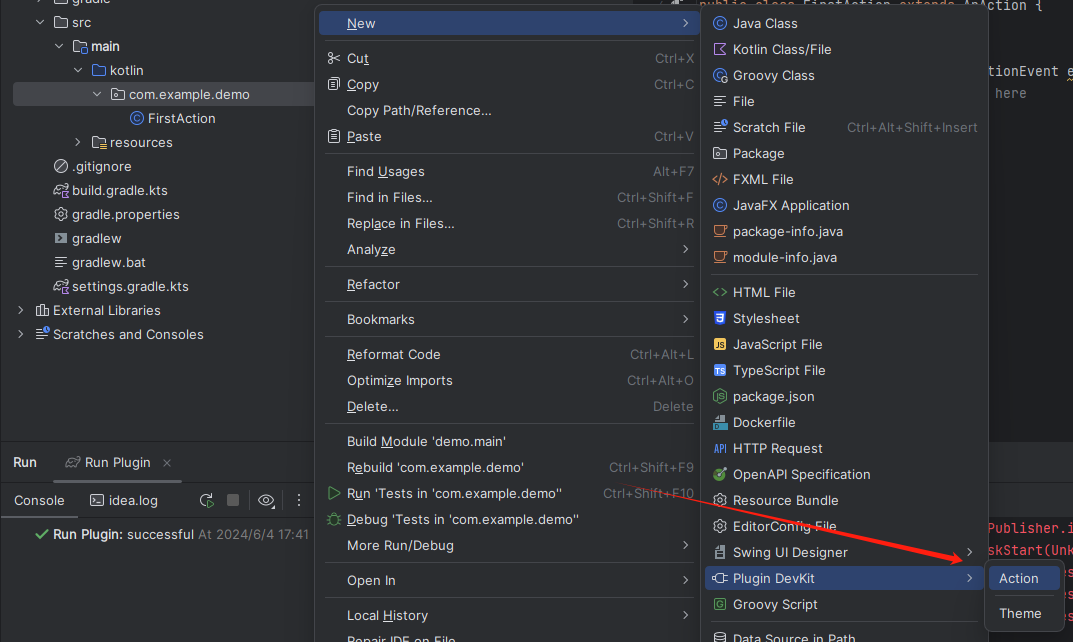The image size is (1073, 642).
Task: Click the Swing UI Designer icon
Action: (719, 552)
